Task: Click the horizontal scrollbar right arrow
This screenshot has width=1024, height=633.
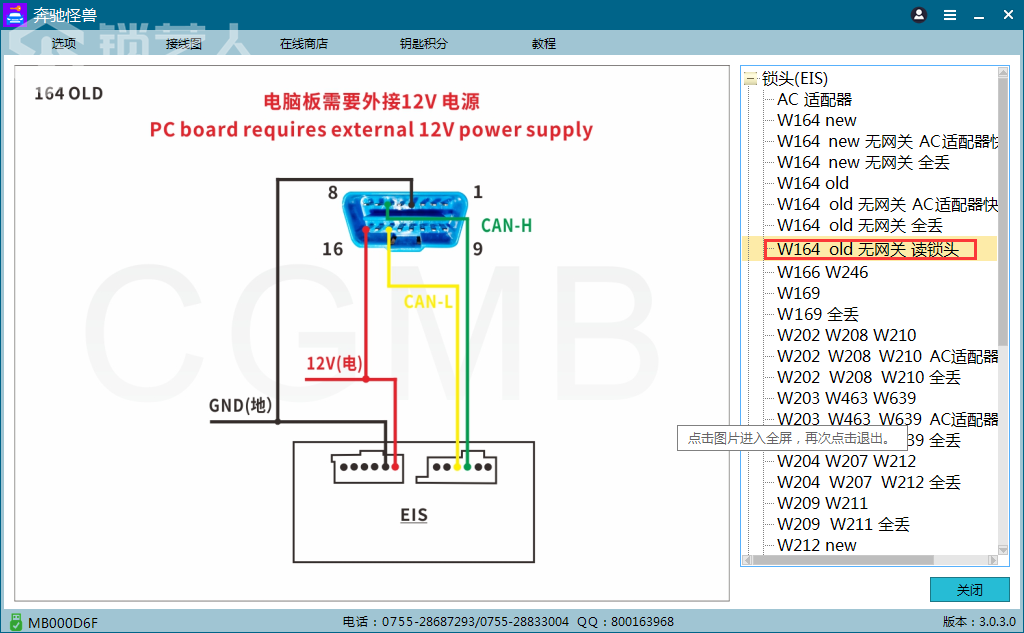Action: (993, 560)
